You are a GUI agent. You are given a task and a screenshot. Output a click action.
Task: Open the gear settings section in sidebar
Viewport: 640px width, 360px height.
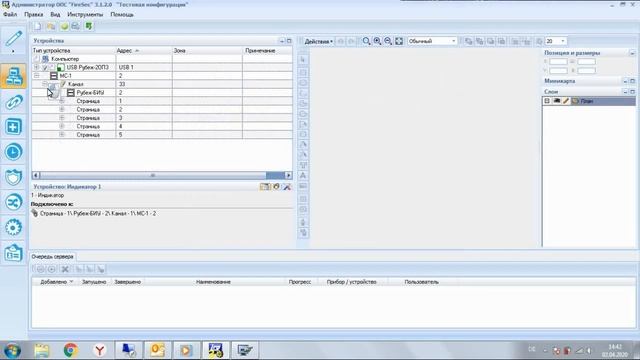[x=13, y=227]
